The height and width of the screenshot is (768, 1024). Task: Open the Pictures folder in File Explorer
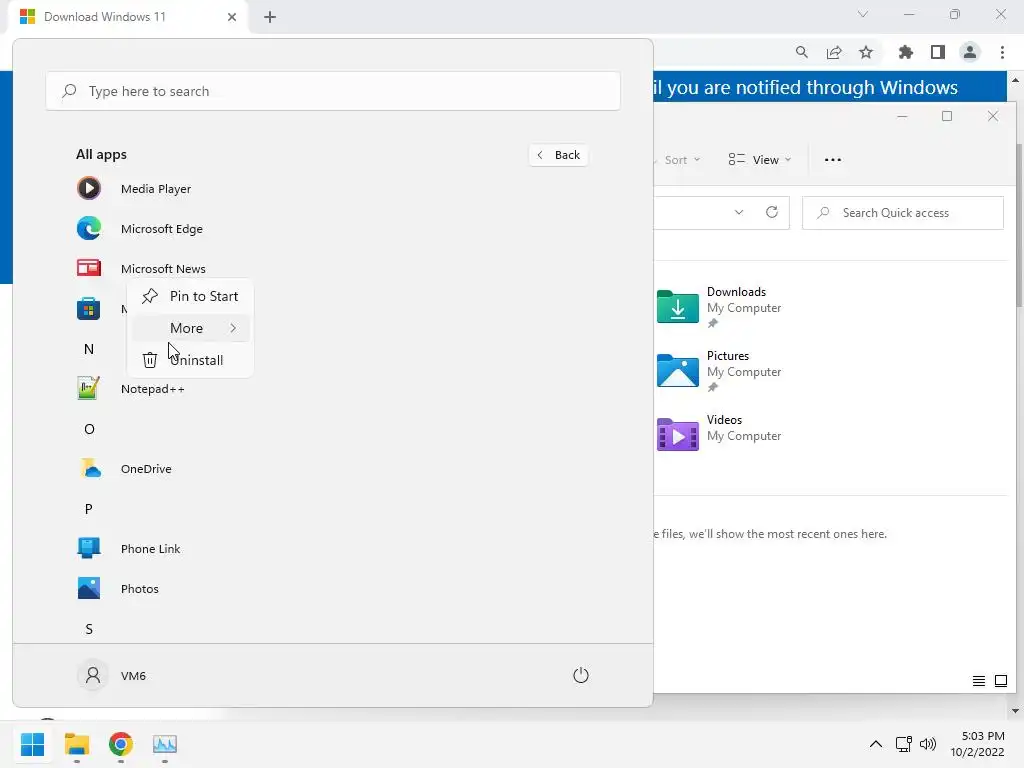tap(718, 370)
